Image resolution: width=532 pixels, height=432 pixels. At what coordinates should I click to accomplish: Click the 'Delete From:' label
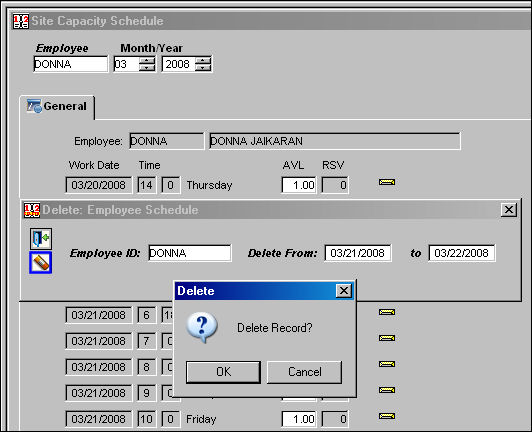[x=283, y=253]
